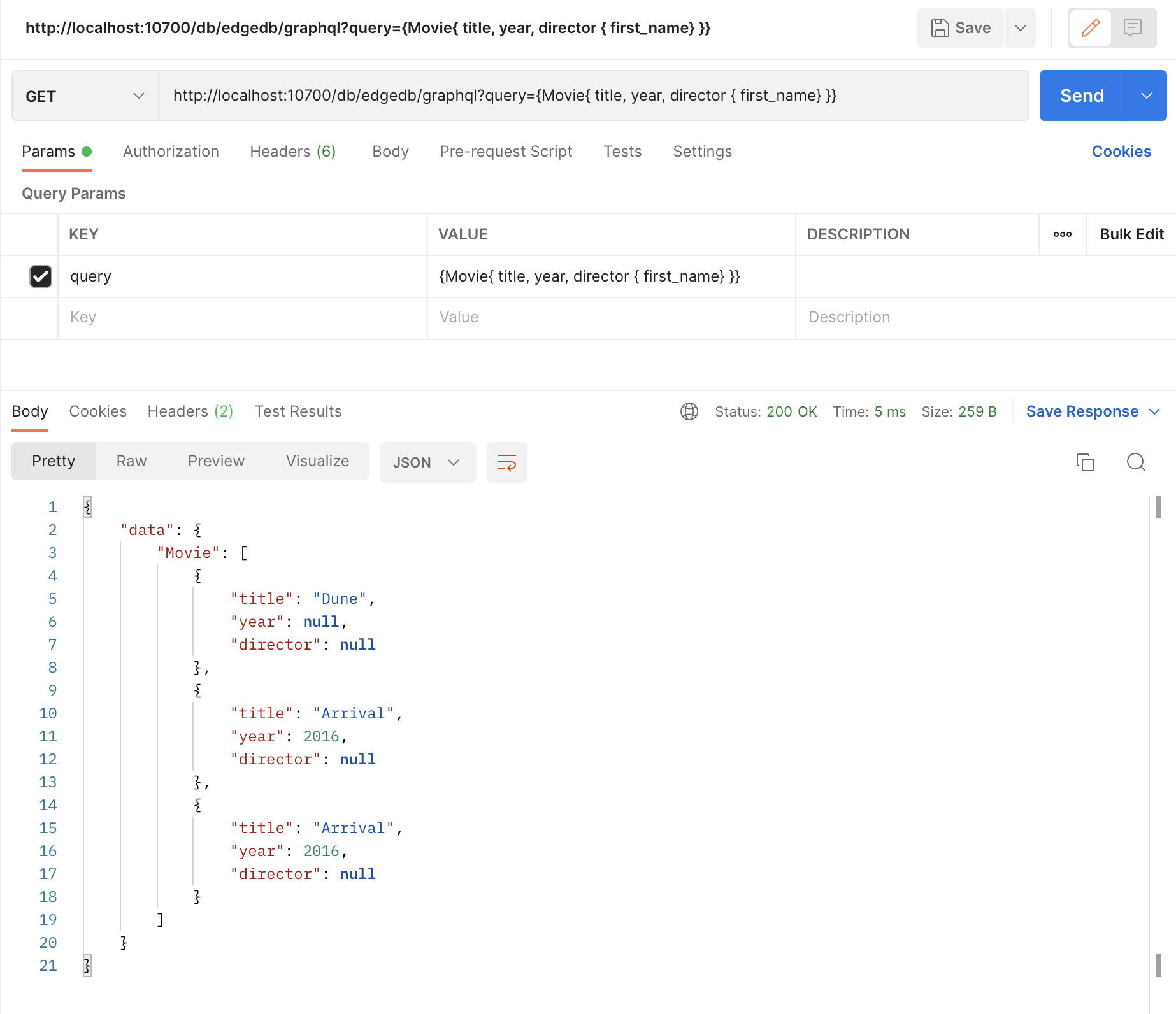
Task: Copy response body with copy icon
Action: click(1085, 462)
